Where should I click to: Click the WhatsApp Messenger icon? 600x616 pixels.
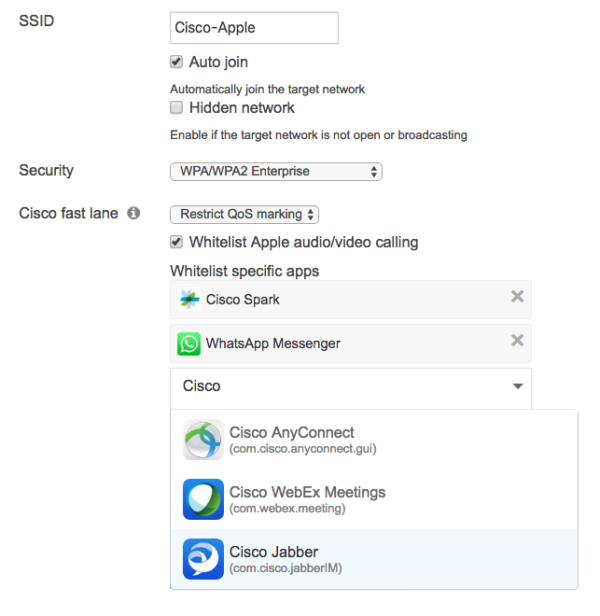[x=189, y=343]
